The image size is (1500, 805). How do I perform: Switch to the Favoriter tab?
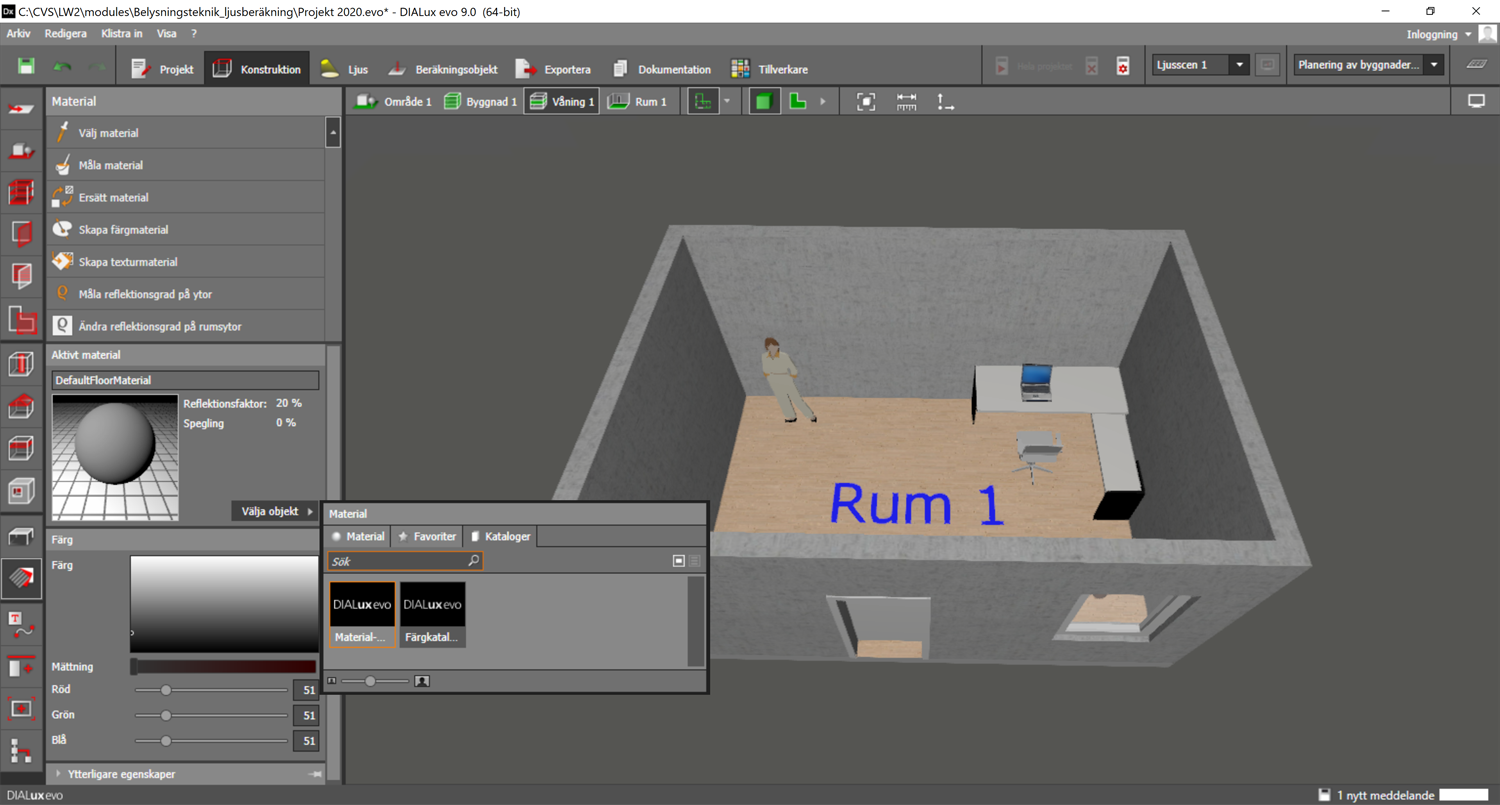(427, 537)
